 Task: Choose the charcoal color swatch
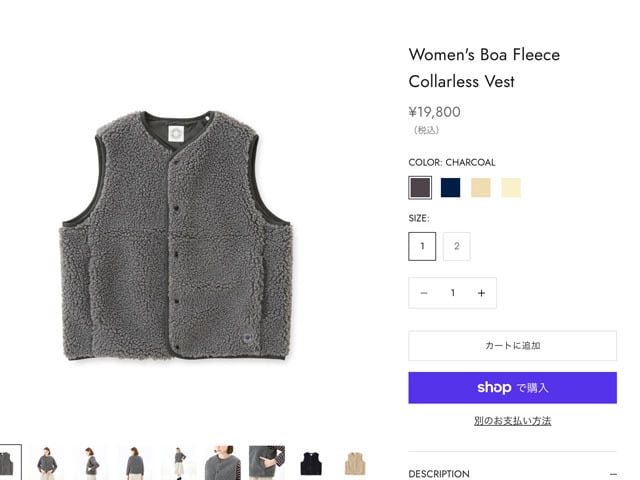[x=420, y=187]
